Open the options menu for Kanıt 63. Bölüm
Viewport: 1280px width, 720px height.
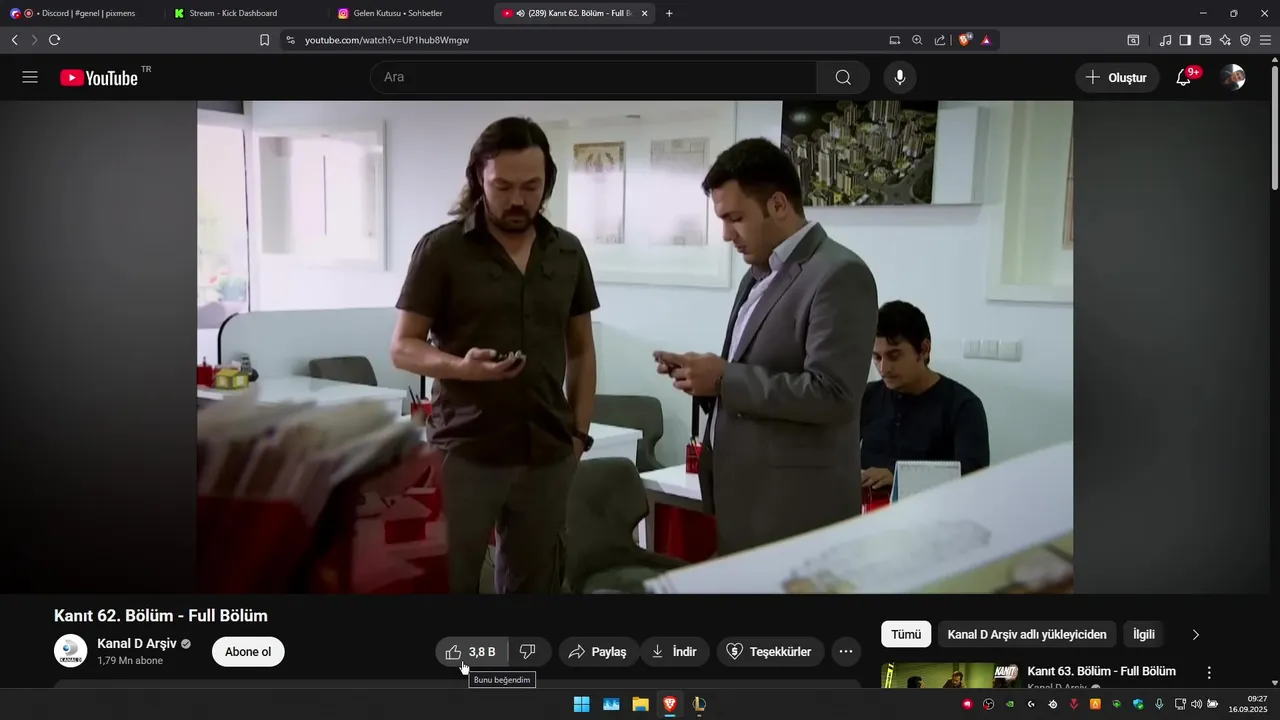coord(1209,673)
